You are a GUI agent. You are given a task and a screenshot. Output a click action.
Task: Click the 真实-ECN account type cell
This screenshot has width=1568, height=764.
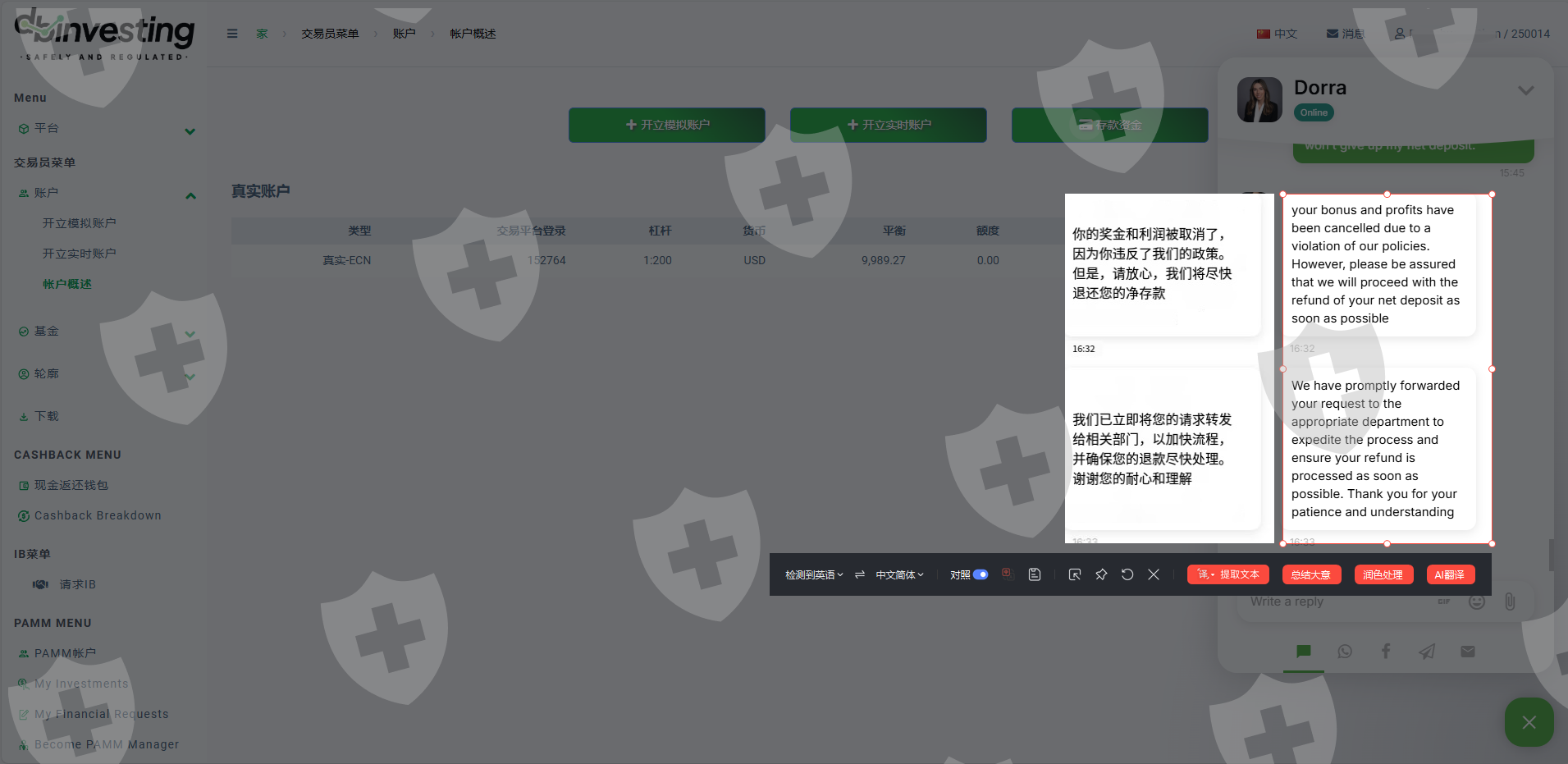(346, 260)
